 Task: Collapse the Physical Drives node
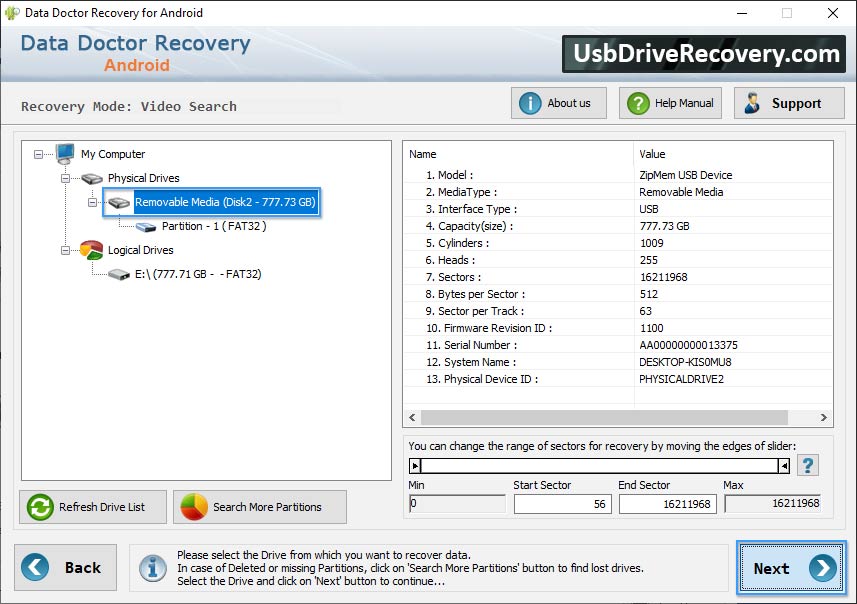65,178
